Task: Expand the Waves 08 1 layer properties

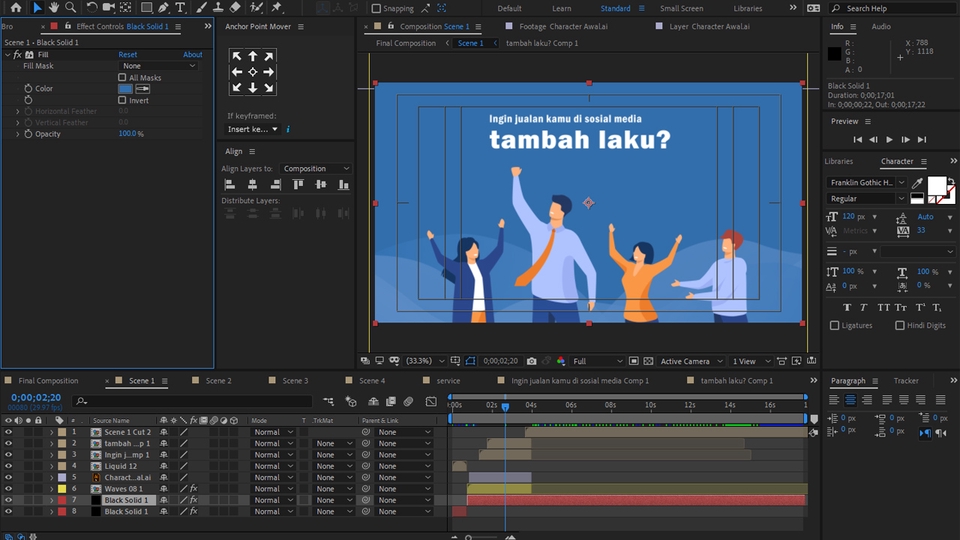Action: (x=51, y=489)
